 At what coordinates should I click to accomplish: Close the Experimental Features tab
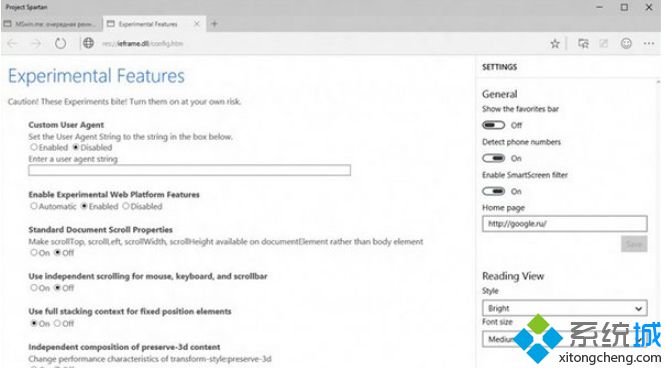click(x=197, y=24)
